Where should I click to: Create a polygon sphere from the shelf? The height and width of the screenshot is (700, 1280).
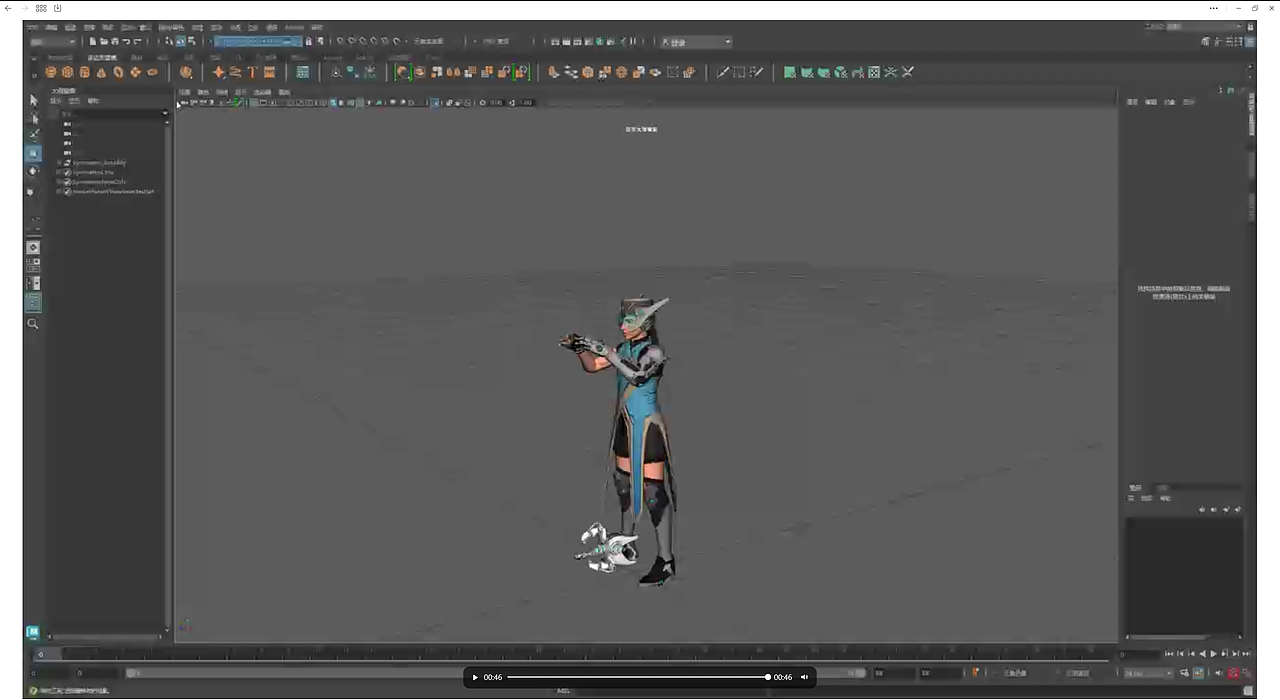50,72
